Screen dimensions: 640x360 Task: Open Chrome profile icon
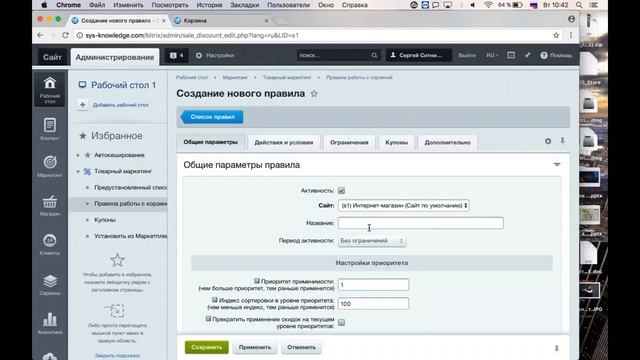point(571,19)
